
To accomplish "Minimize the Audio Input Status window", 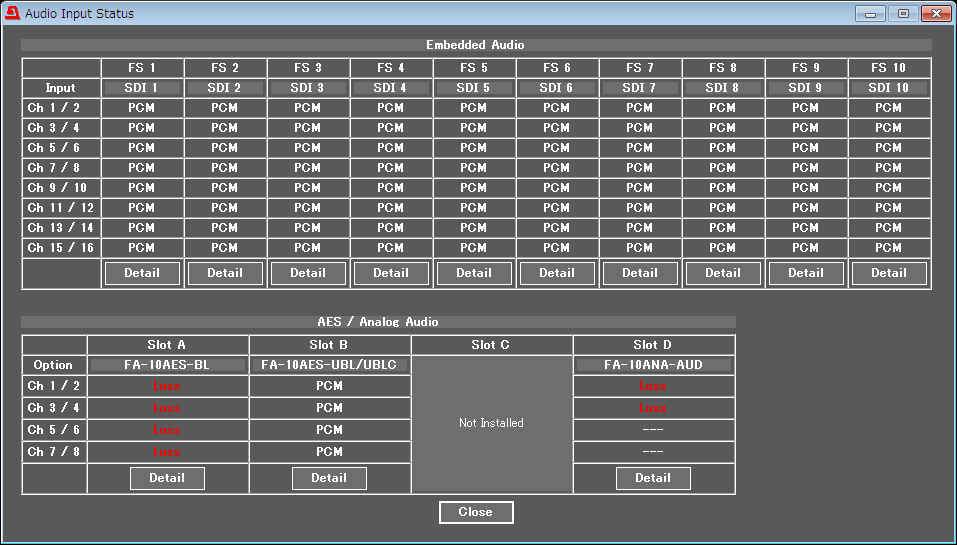I will [870, 14].
